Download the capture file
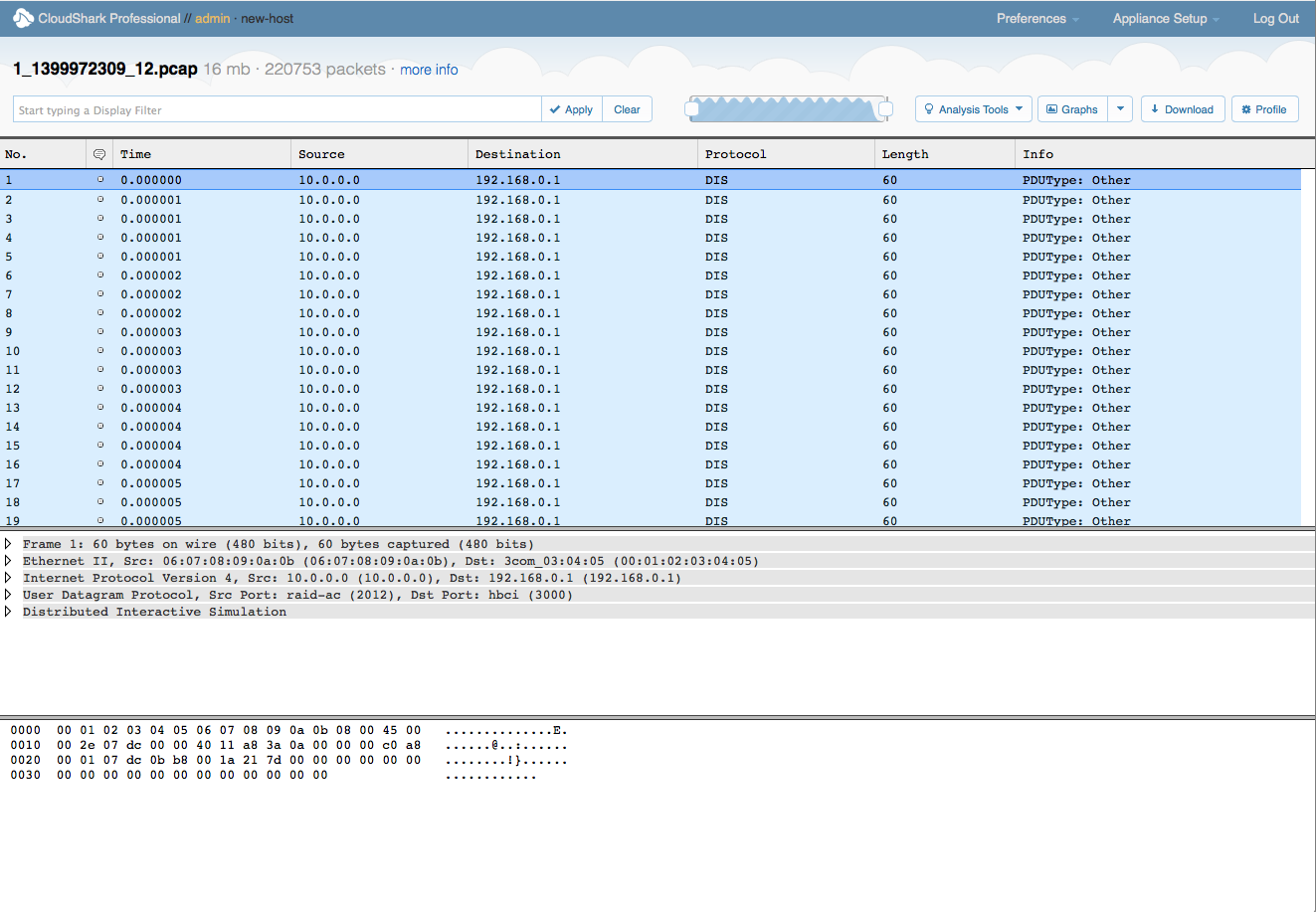The height and width of the screenshot is (912, 1316). 1183,109
